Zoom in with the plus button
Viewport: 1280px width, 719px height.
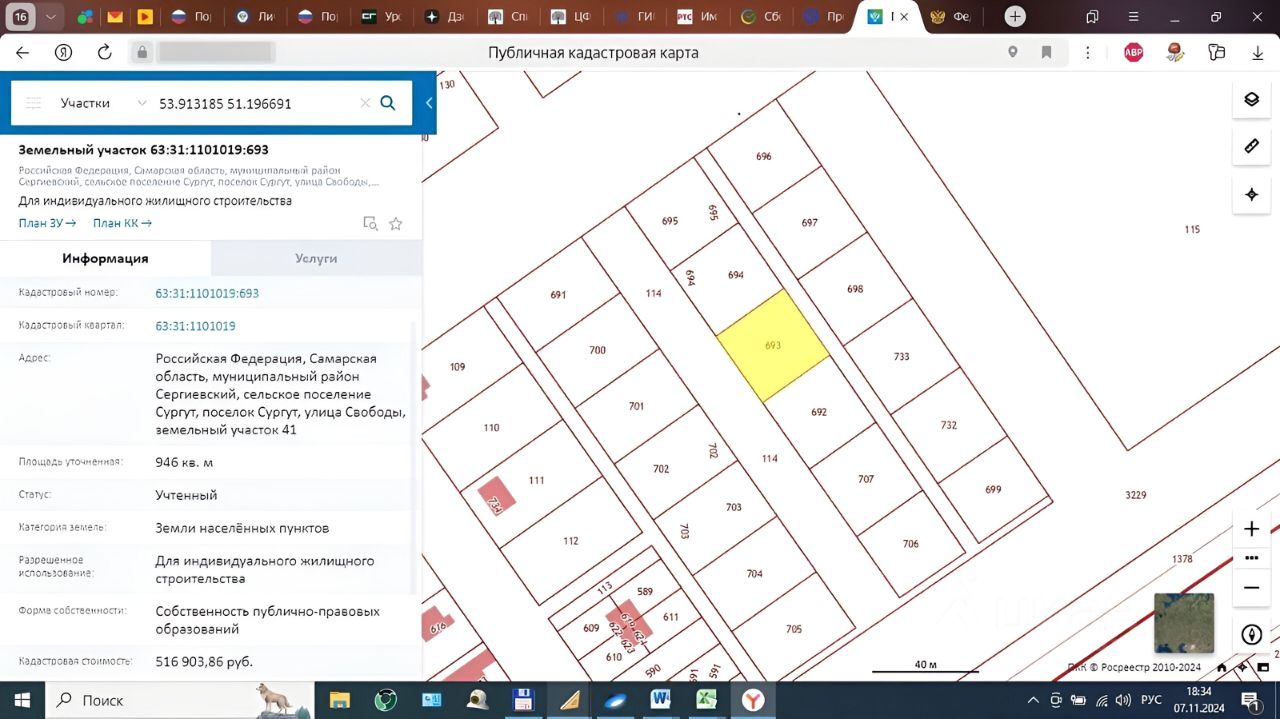pos(1251,529)
